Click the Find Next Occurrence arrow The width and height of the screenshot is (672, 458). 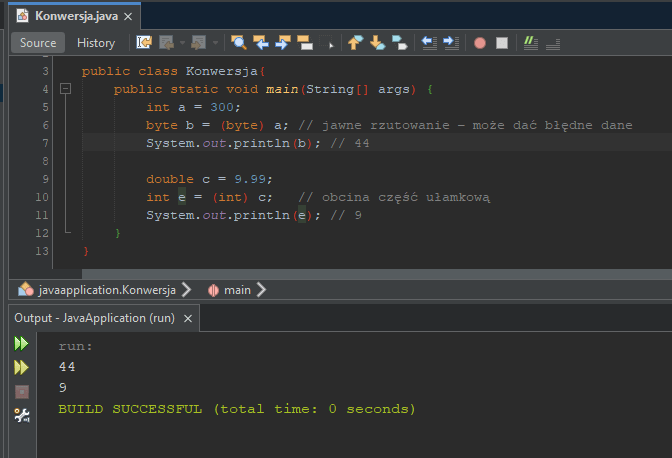coord(283,43)
